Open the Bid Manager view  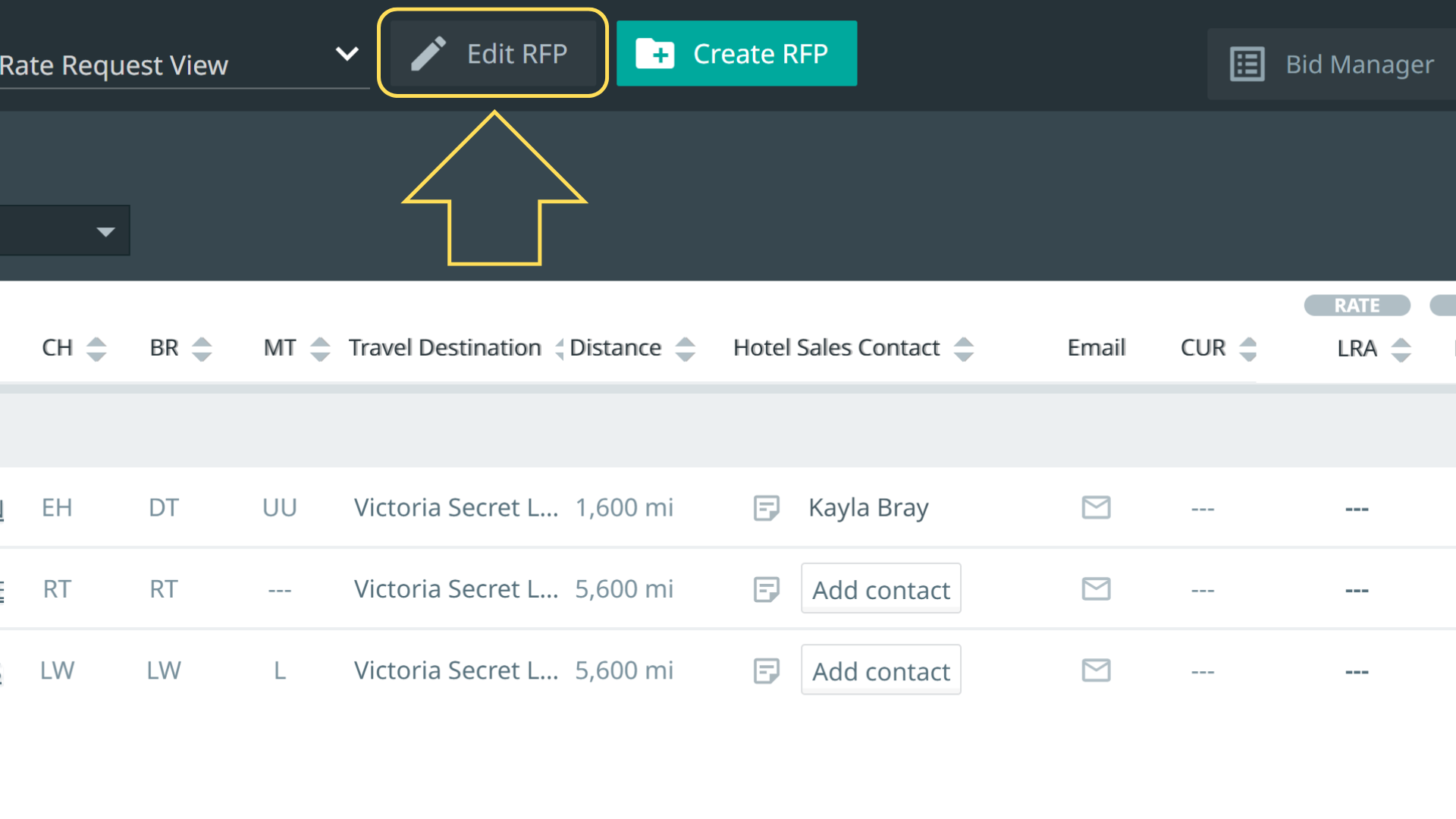point(1332,64)
